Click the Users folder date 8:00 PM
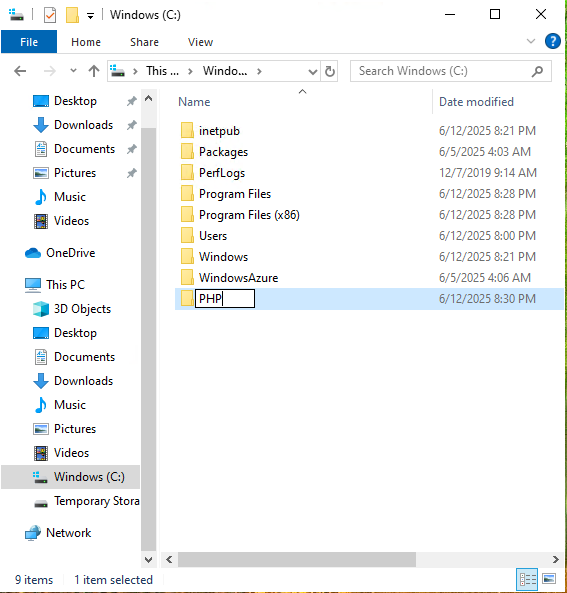Viewport: 567px width, 593px height. tap(487, 236)
